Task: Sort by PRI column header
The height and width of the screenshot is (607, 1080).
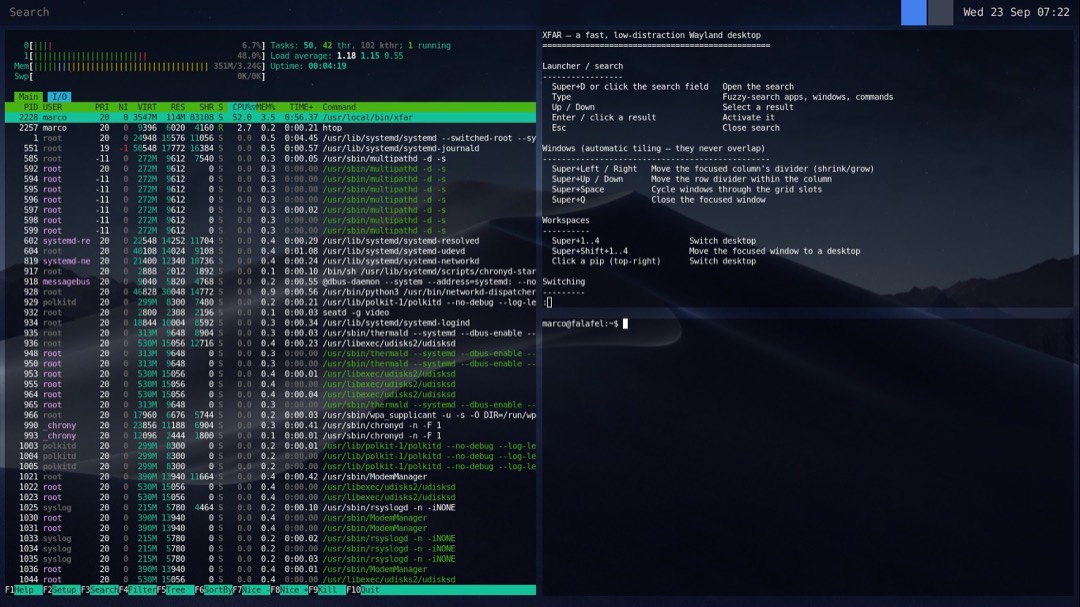Action: tap(102, 107)
